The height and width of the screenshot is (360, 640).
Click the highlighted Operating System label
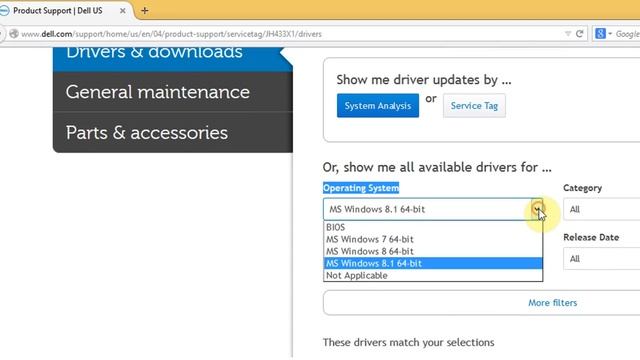click(361, 188)
